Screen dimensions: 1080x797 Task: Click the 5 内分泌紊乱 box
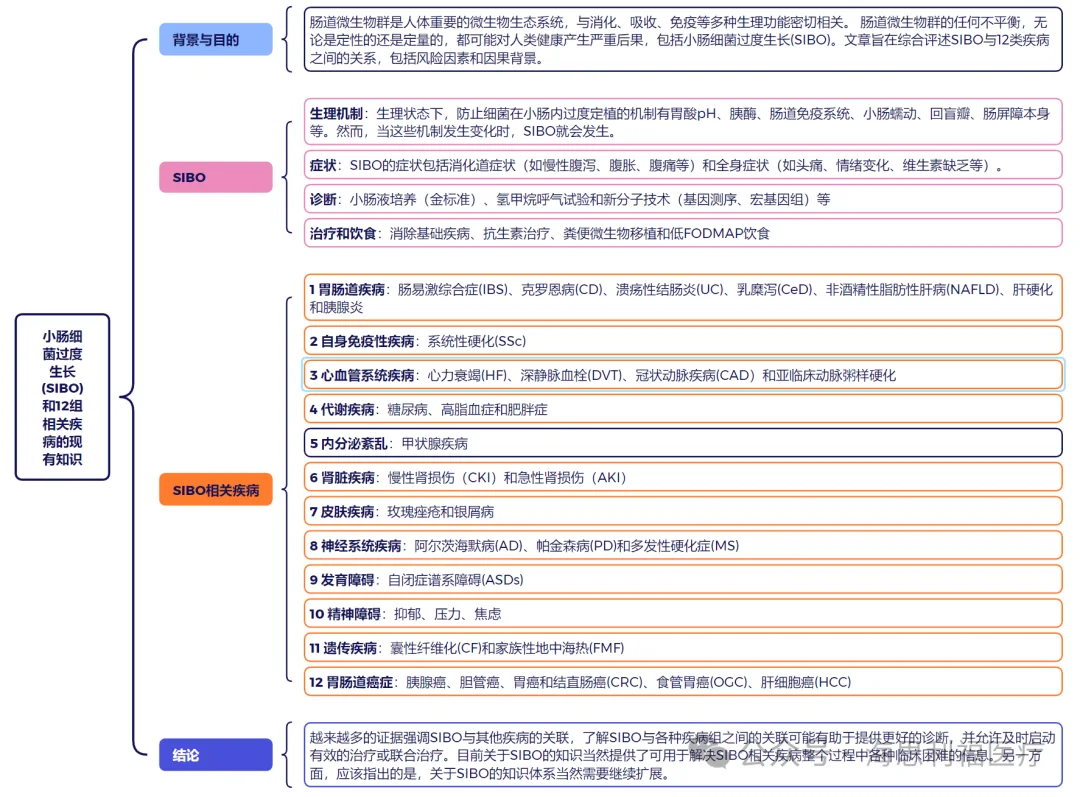click(x=683, y=443)
